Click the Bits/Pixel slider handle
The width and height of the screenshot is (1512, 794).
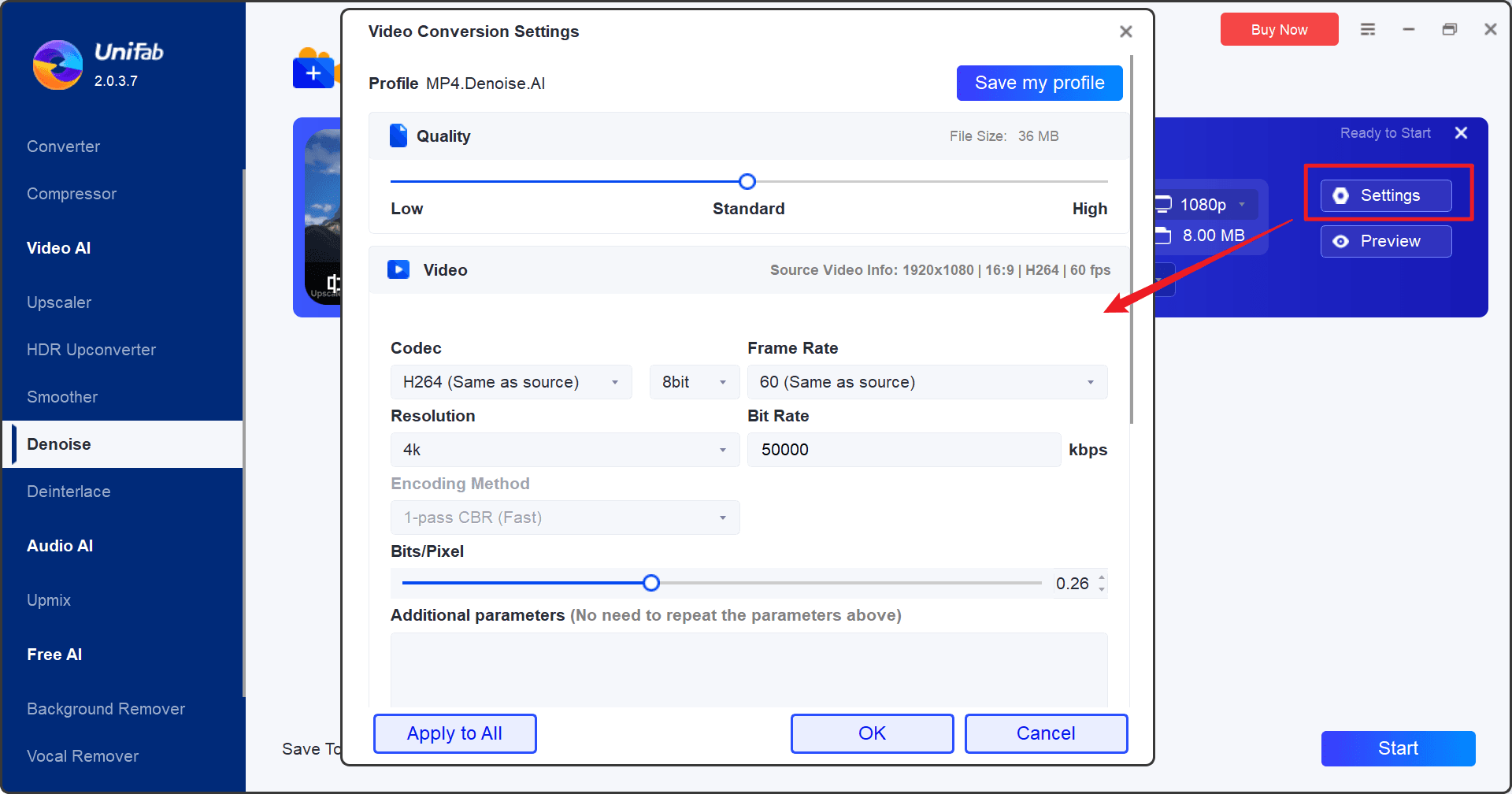[650, 583]
